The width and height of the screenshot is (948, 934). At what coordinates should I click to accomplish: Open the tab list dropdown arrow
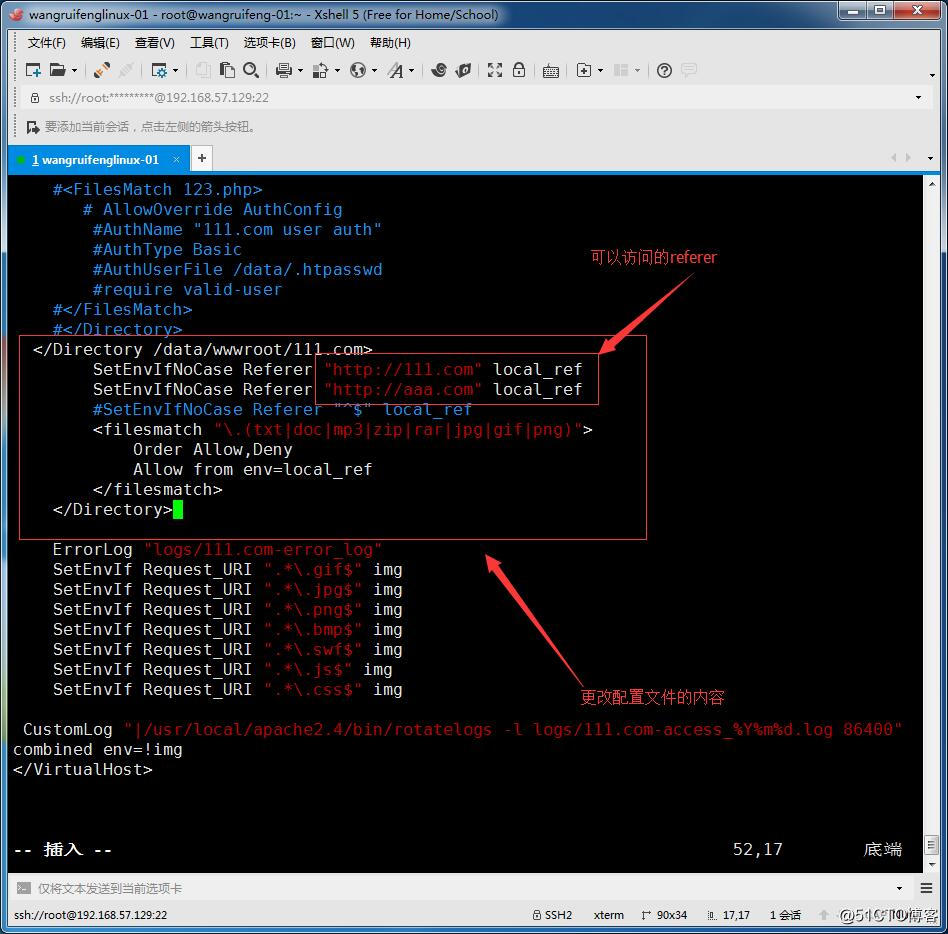(930, 158)
